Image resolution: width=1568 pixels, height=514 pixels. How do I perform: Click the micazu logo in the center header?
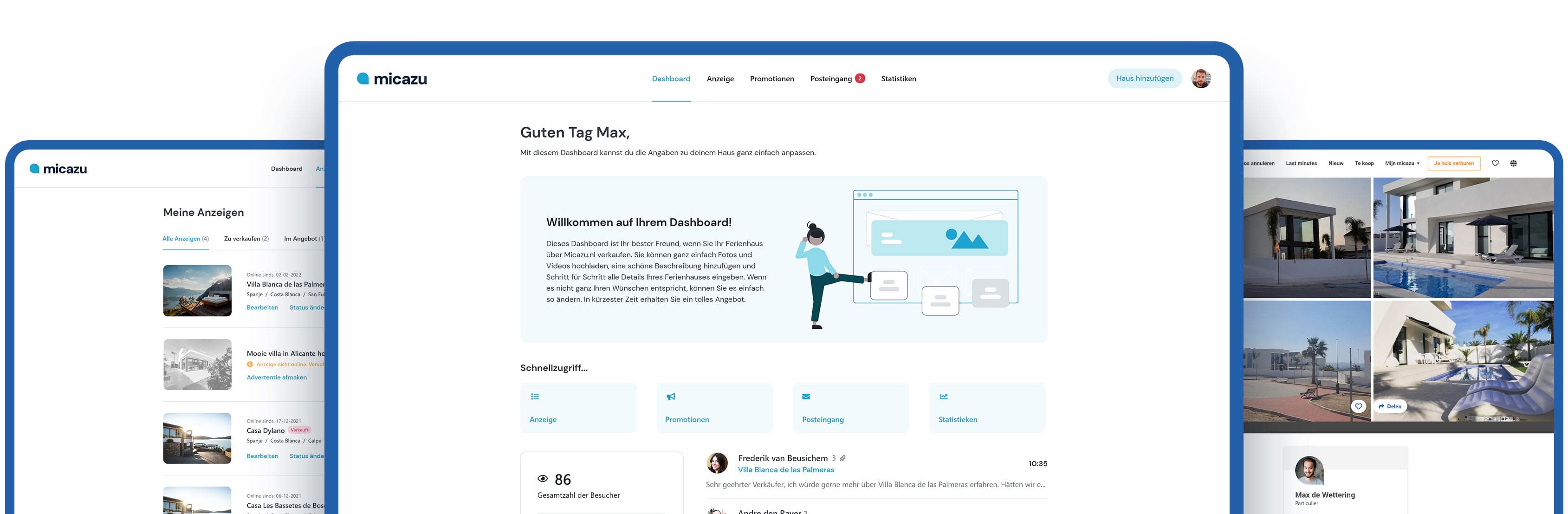coord(392,78)
